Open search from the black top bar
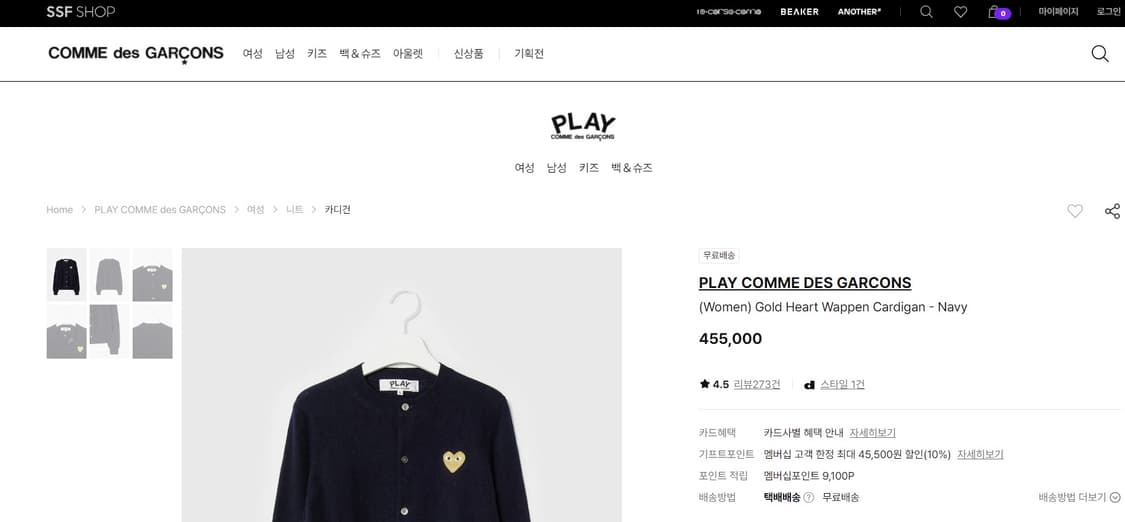1125x522 pixels. [926, 12]
